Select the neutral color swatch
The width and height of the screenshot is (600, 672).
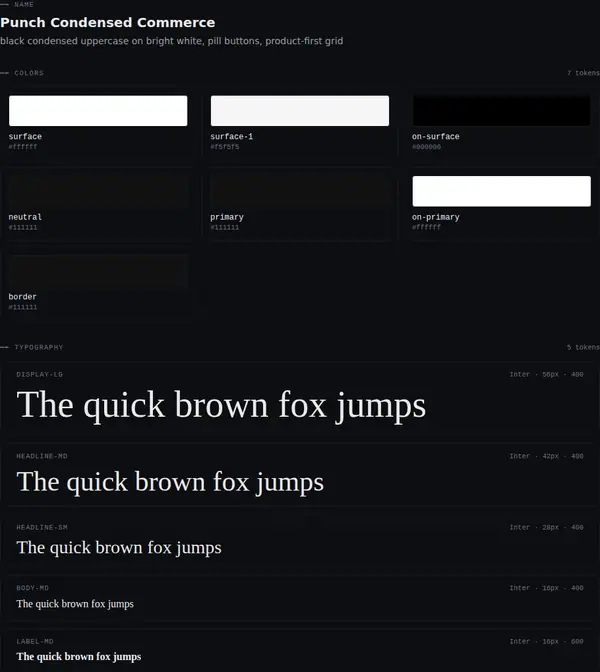[x=98, y=191]
